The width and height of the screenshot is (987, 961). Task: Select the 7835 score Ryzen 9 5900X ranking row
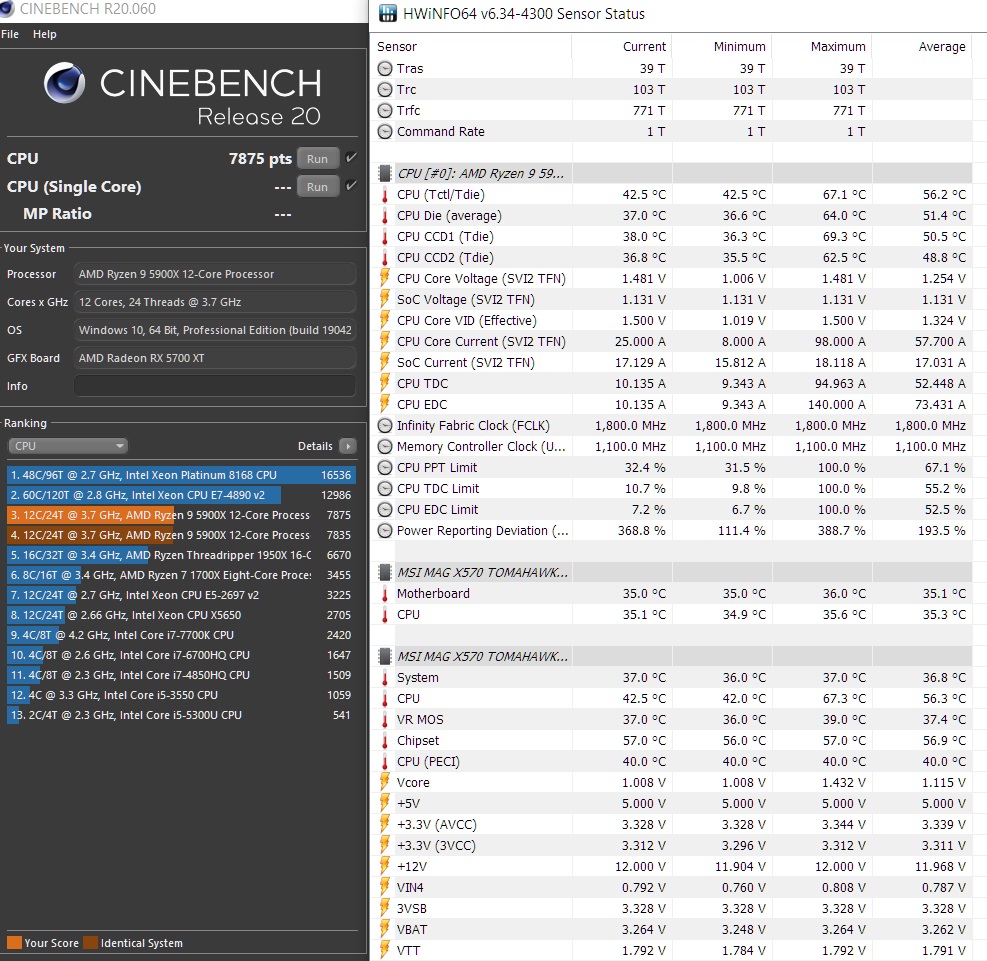(181, 535)
